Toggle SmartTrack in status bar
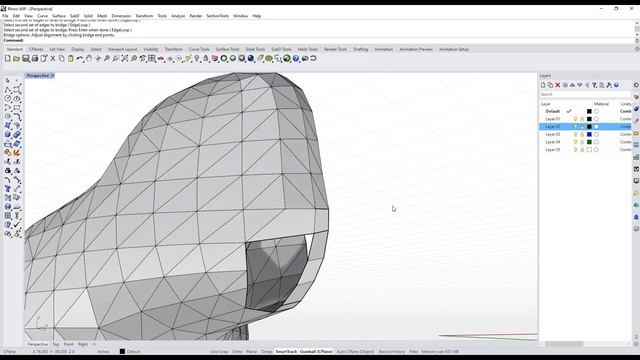Viewport: 640px width, 360px height. (286, 351)
